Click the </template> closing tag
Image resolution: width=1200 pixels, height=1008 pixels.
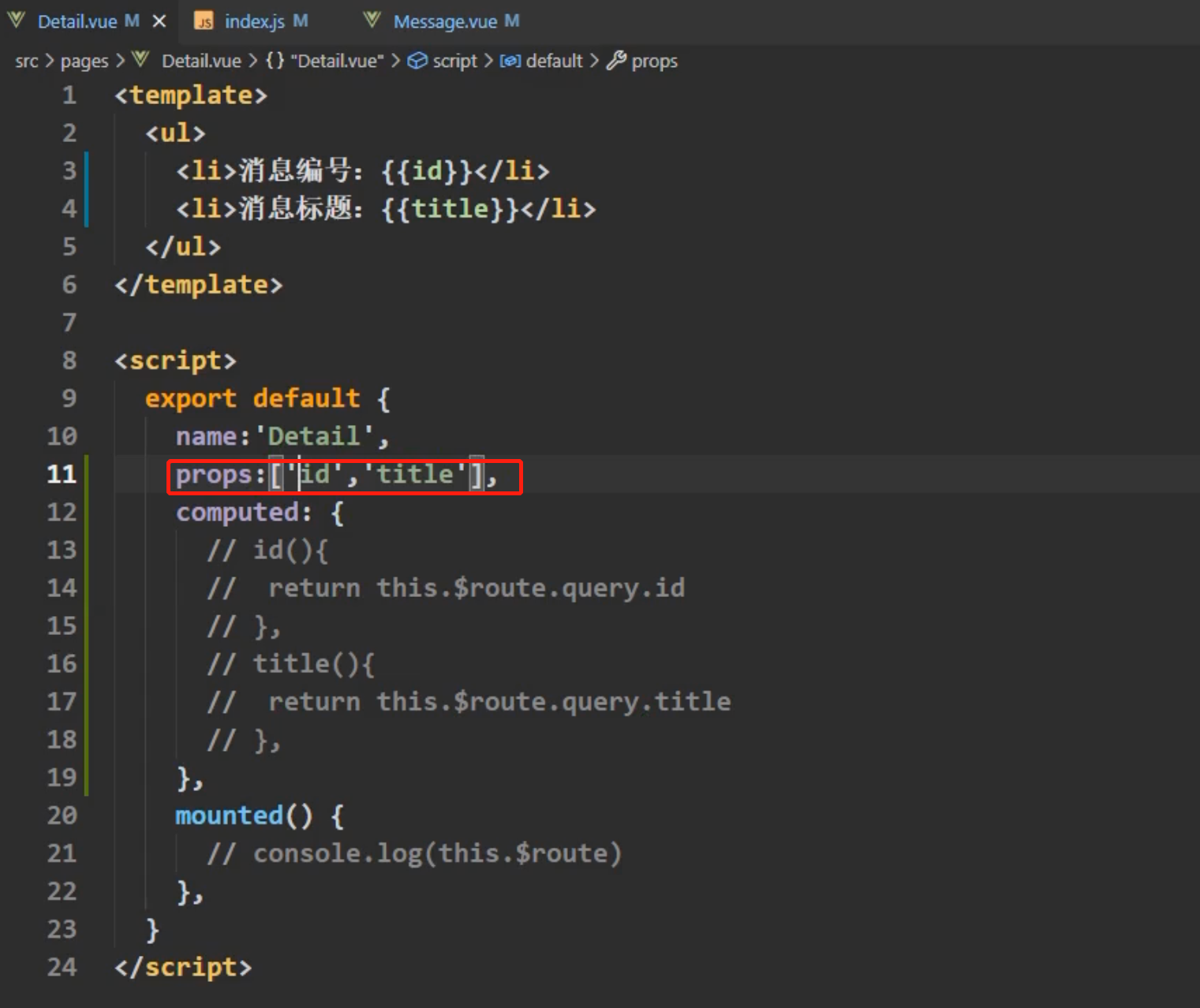tap(199, 285)
